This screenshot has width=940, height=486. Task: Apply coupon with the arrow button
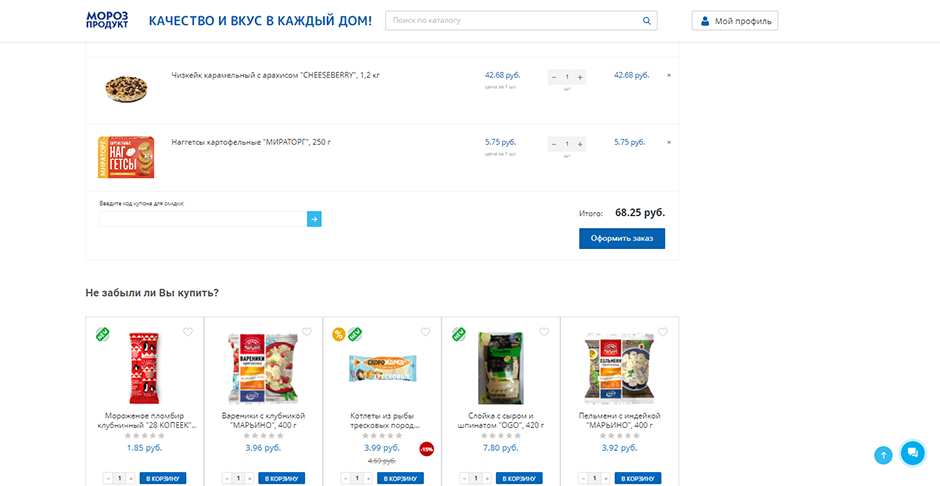314,219
